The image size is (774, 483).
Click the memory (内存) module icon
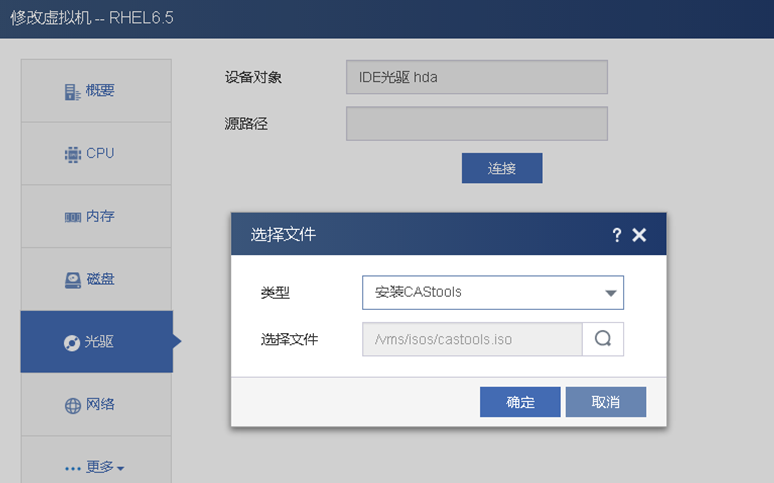tap(72, 217)
